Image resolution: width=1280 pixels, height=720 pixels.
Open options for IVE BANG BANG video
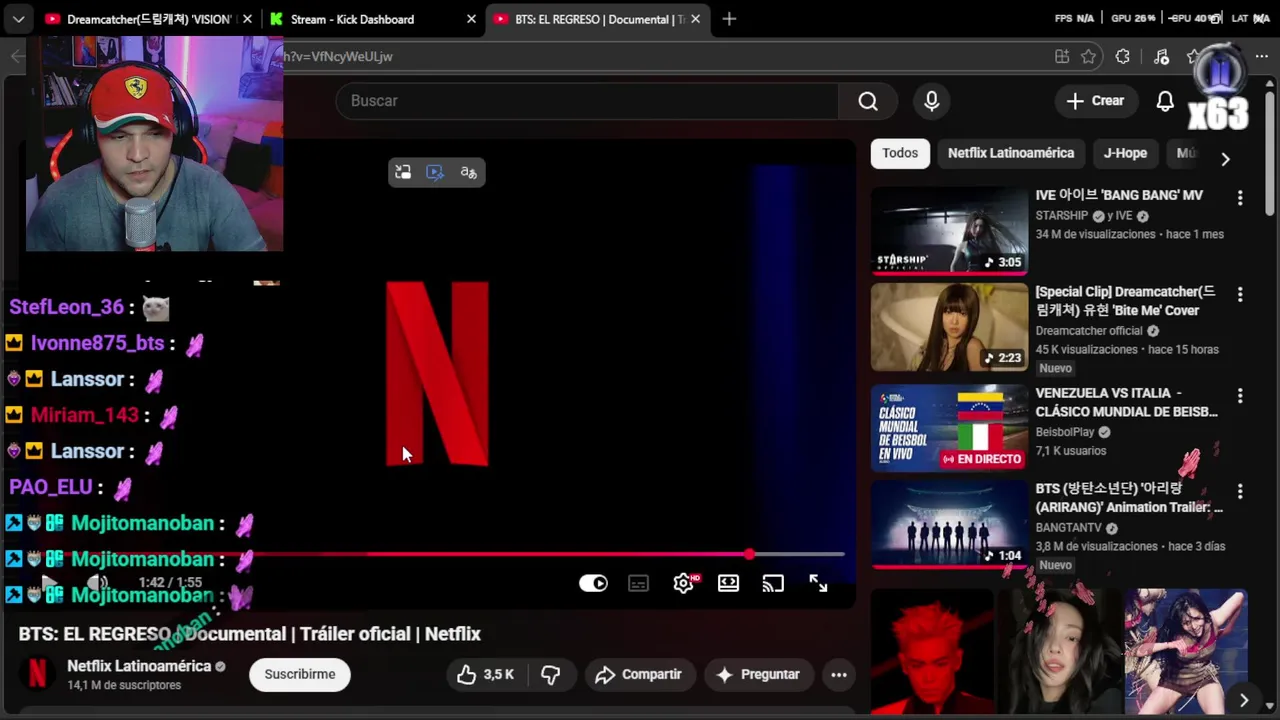pyautogui.click(x=1240, y=198)
